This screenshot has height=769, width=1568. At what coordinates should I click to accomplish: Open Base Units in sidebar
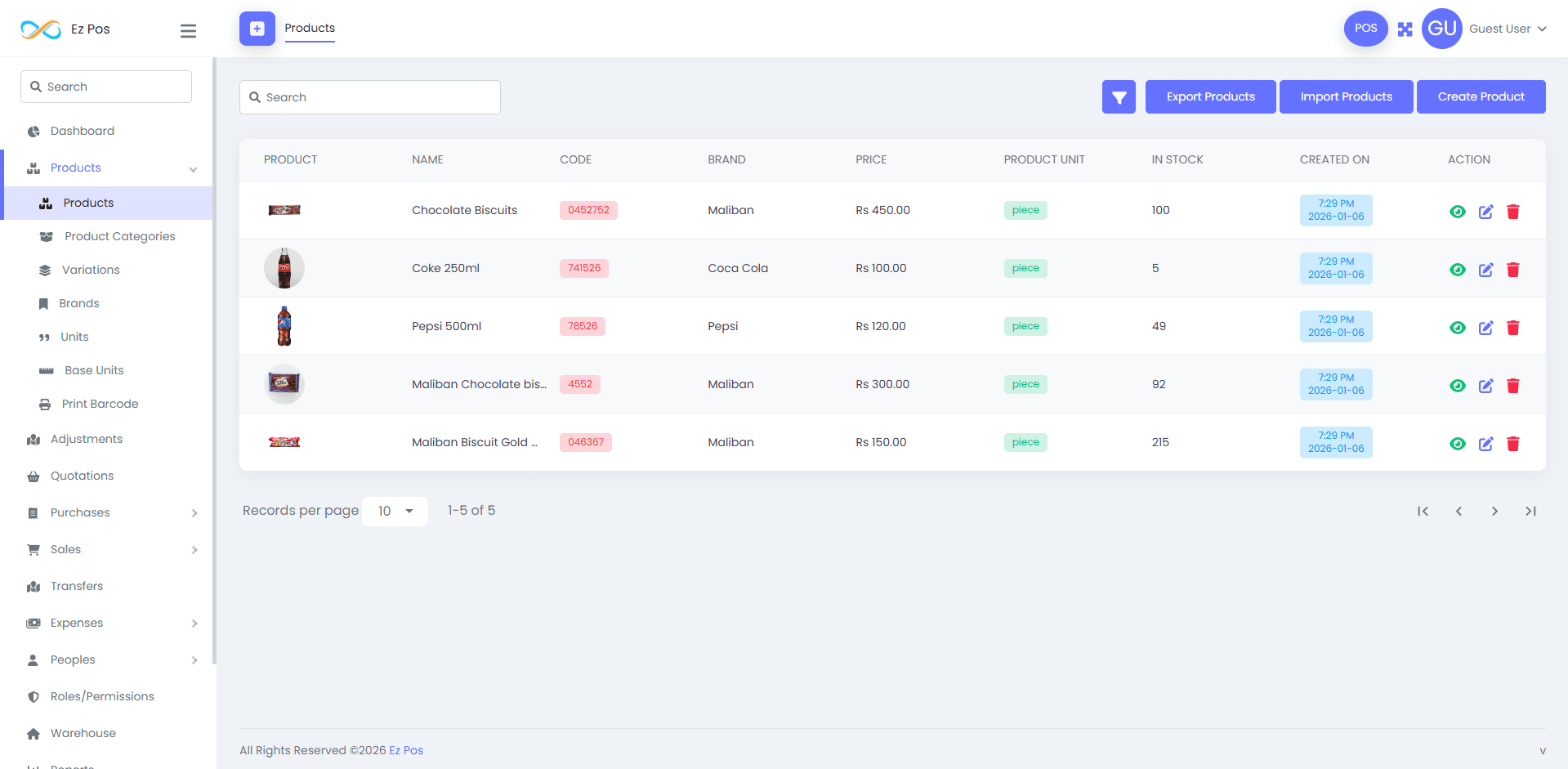[x=94, y=370]
